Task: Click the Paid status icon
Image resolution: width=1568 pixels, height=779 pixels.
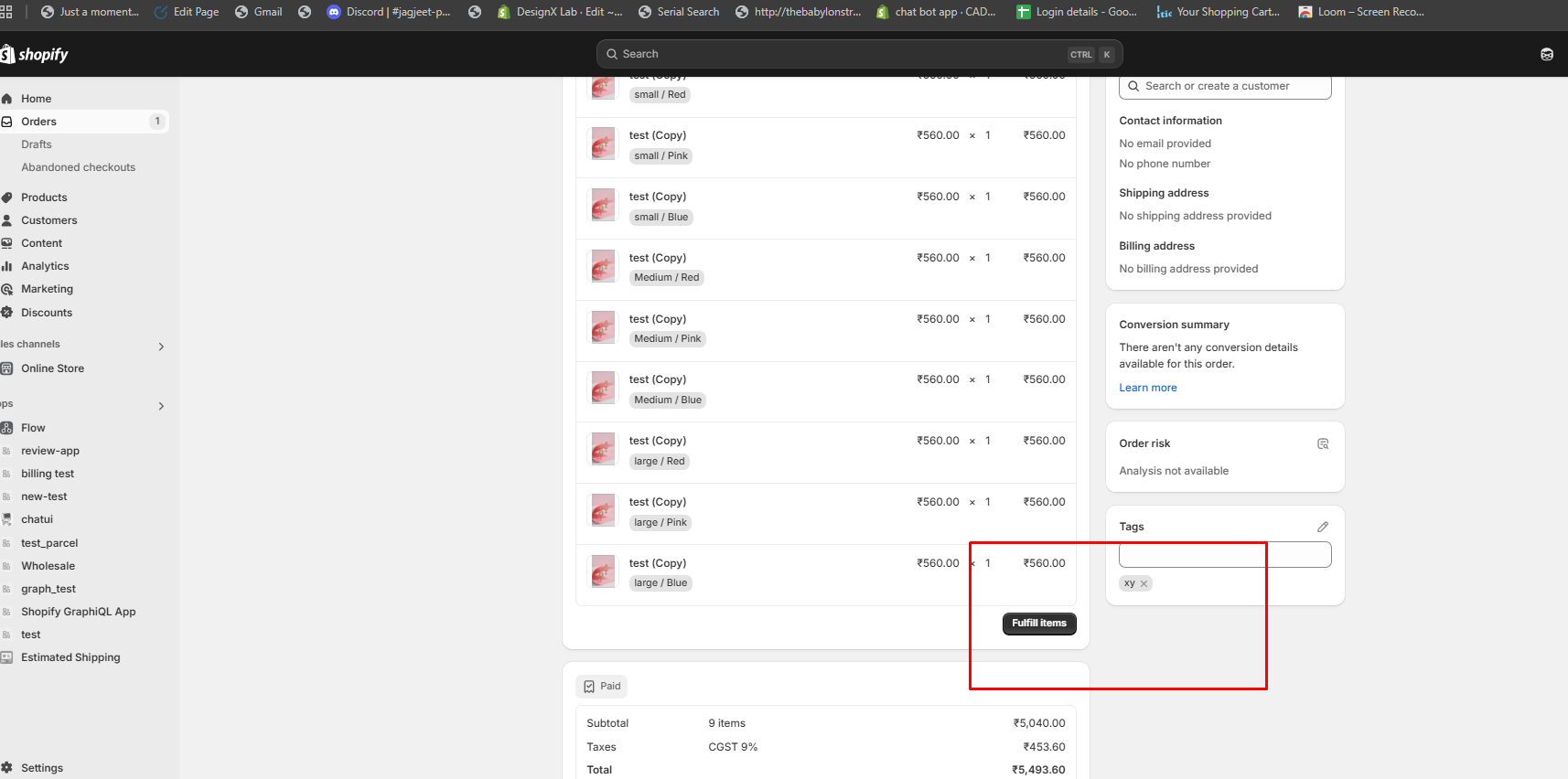Action: coord(589,687)
